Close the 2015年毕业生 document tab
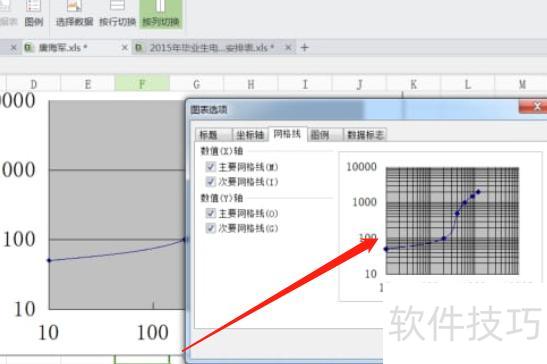The image size is (547, 364). [x=288, y=47]
